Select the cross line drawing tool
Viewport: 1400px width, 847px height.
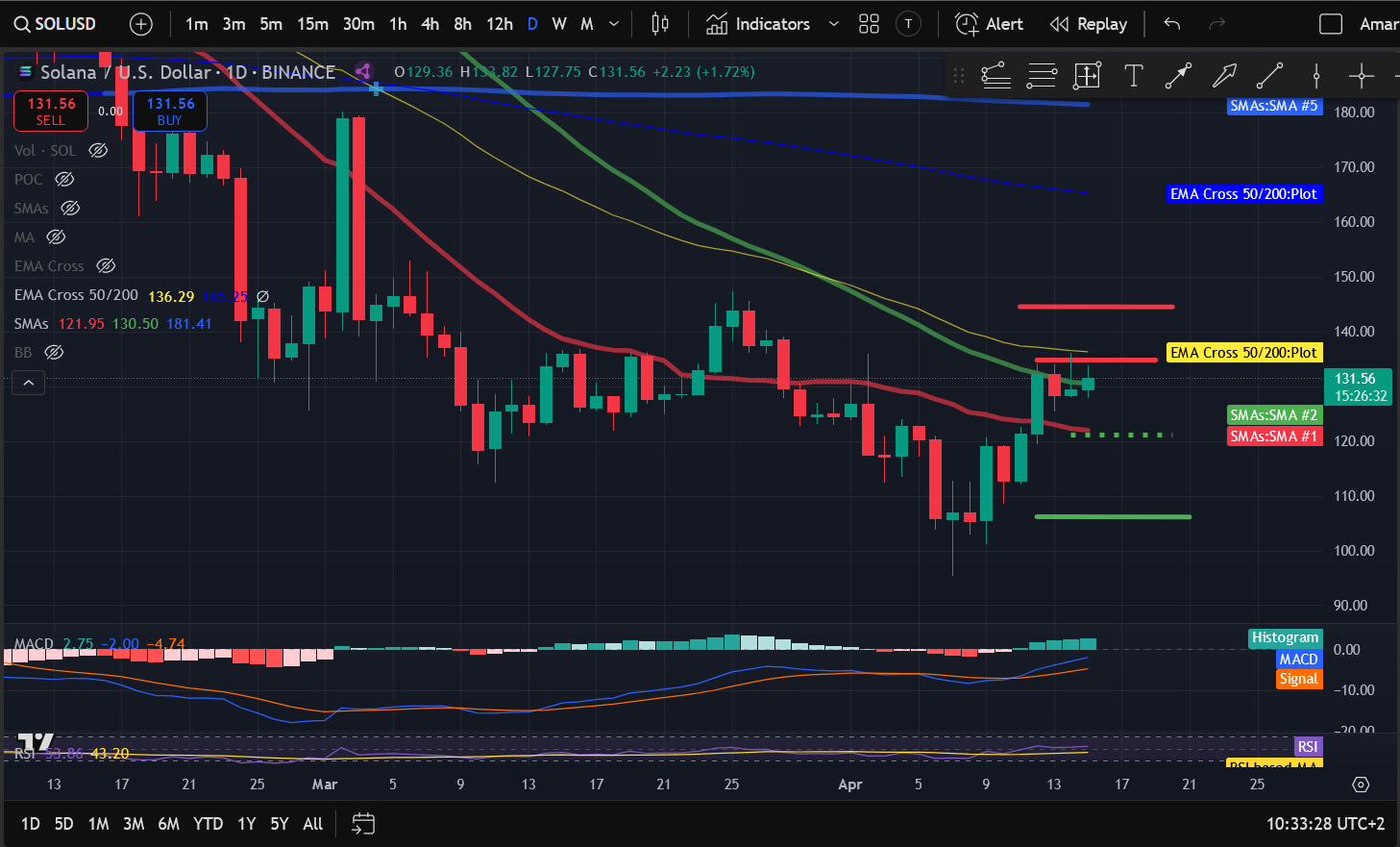coord(1361,75)
